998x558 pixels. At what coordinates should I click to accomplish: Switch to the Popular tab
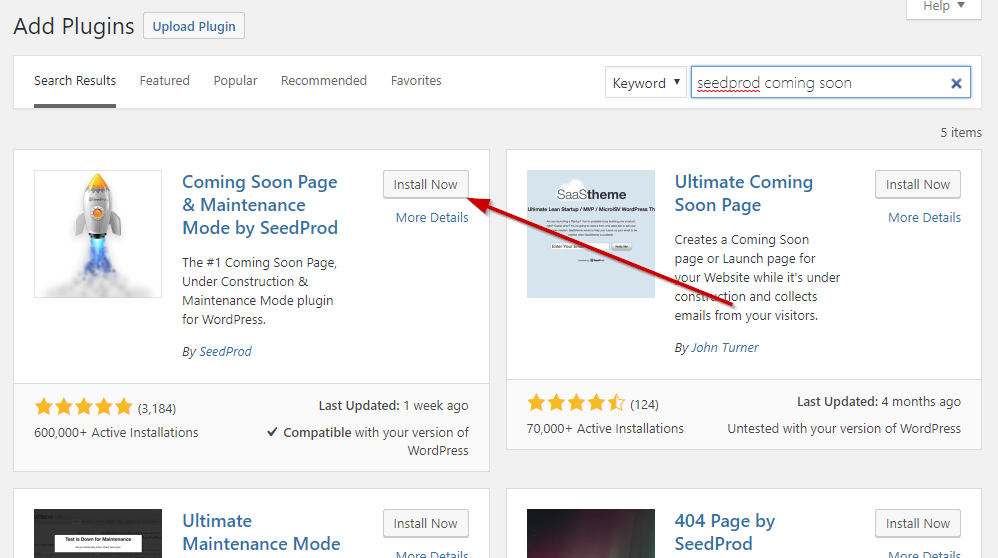point(235,81)
